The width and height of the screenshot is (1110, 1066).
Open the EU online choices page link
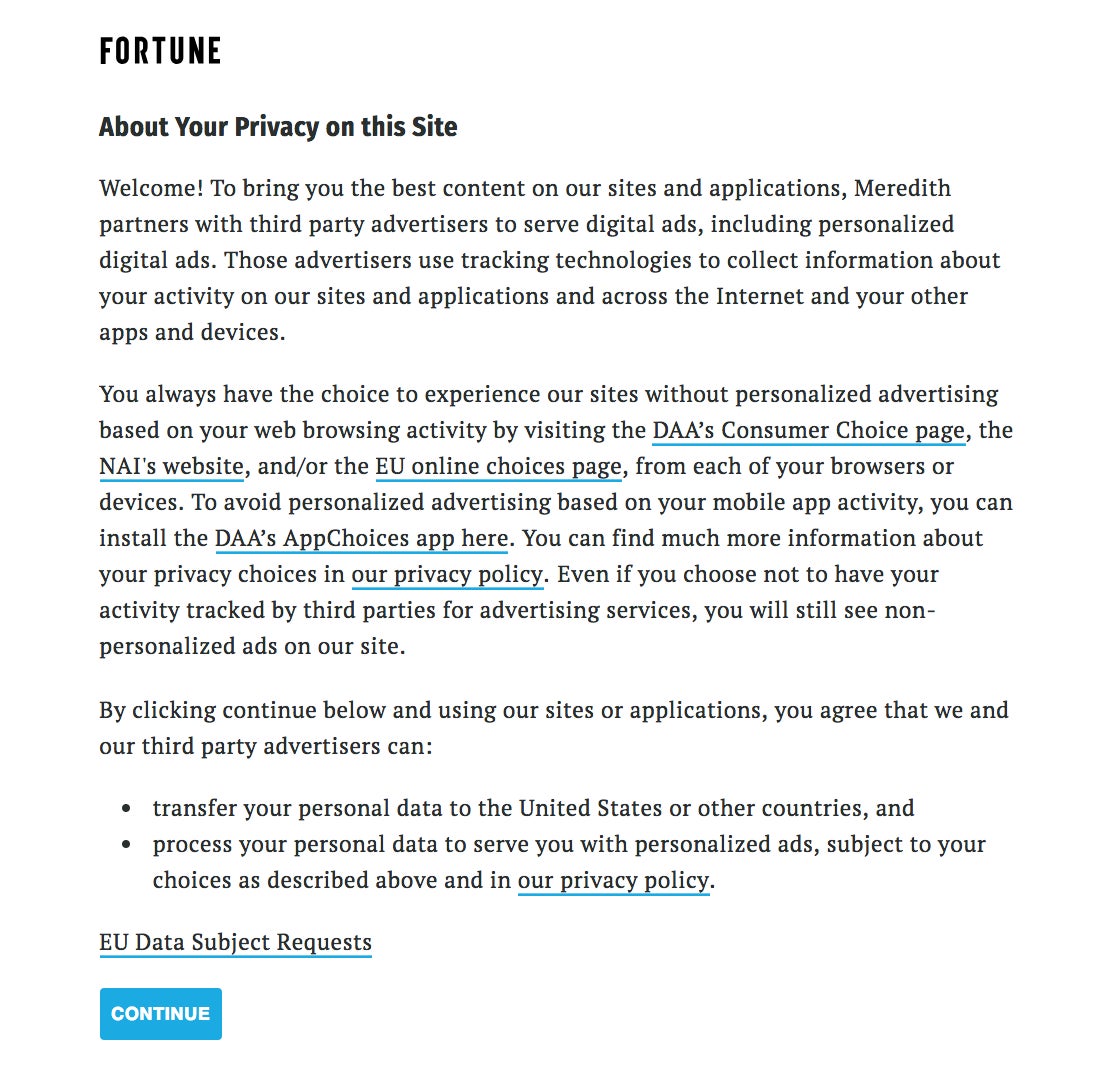tap(498, 466)
